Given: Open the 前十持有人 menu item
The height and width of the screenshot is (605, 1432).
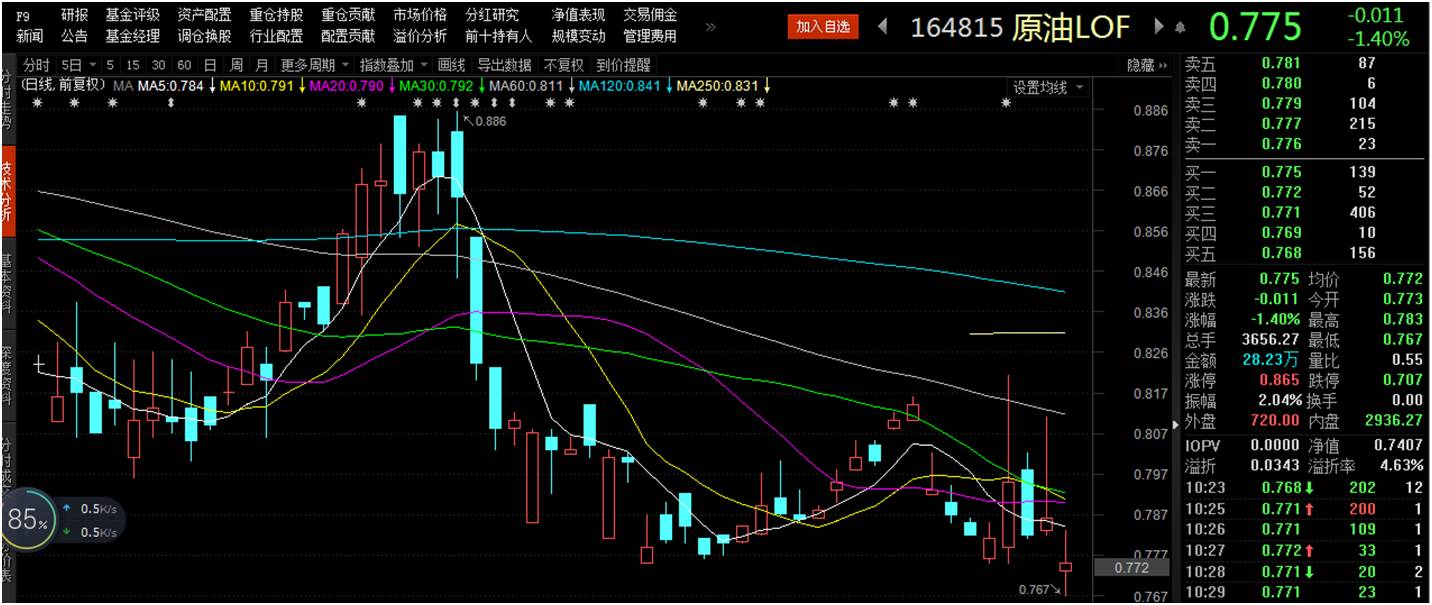Looking at the screenshot, I should (x=499, y=36).
